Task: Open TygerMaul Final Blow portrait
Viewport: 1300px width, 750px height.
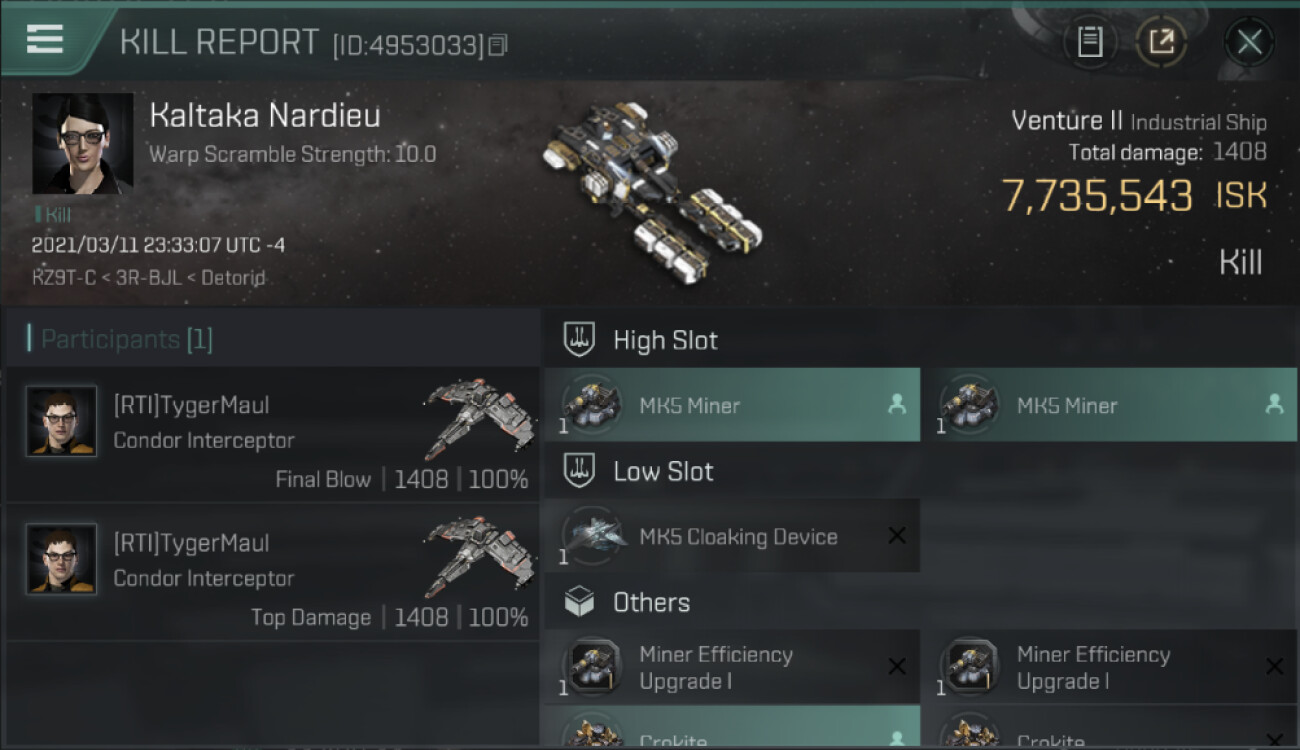Action: (61, 422)
